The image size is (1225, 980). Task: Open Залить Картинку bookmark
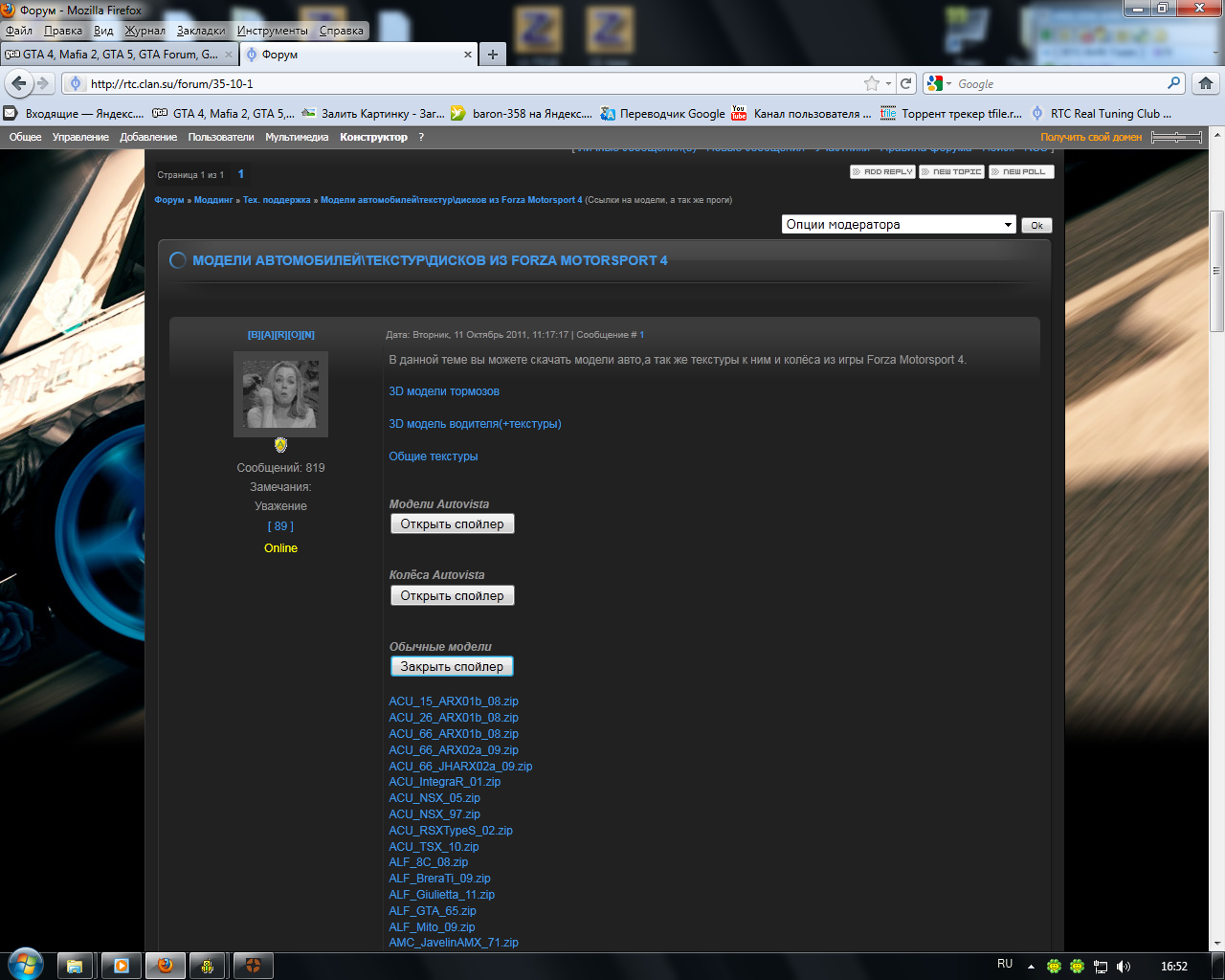tap(373, 113)
